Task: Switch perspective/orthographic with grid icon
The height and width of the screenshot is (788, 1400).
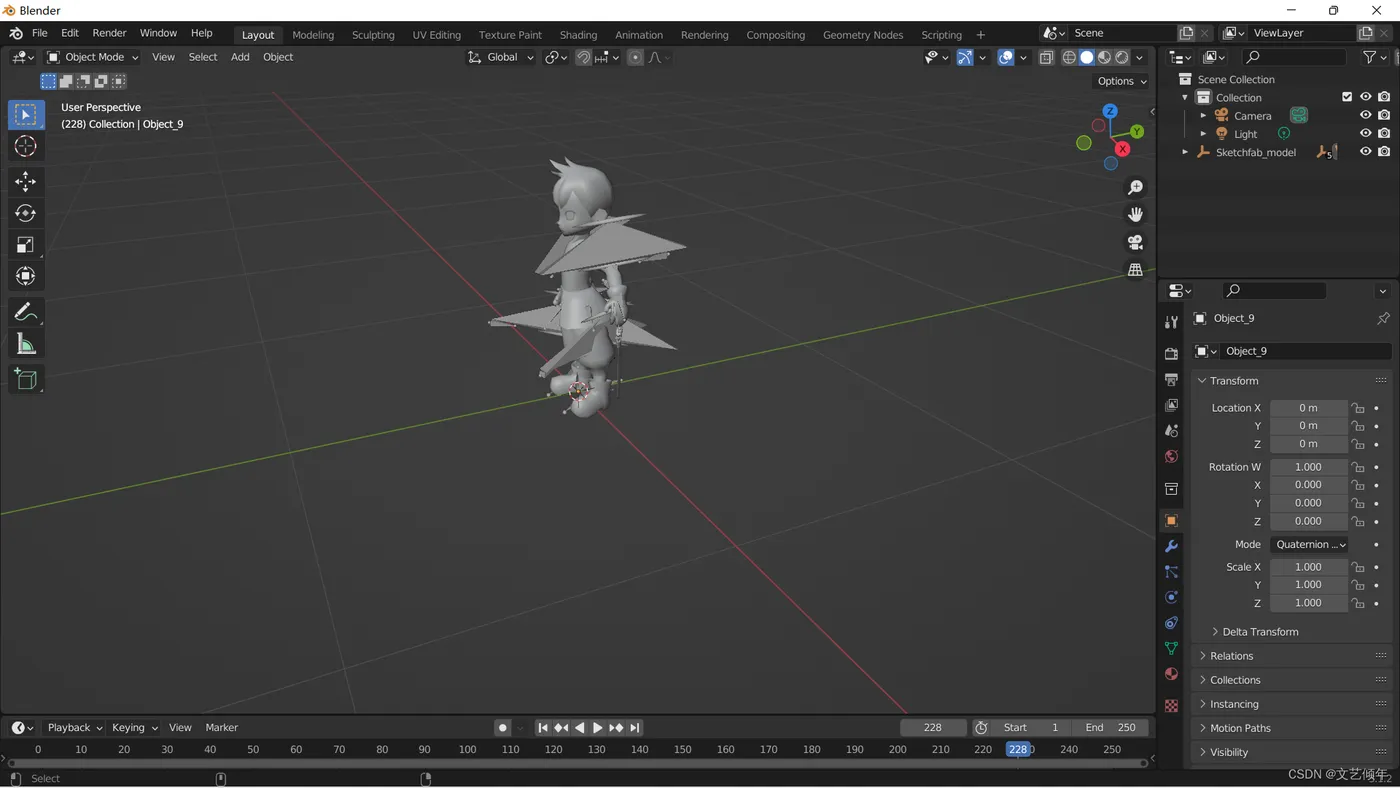Action: pyautogui.click(x=1135, y=270)
